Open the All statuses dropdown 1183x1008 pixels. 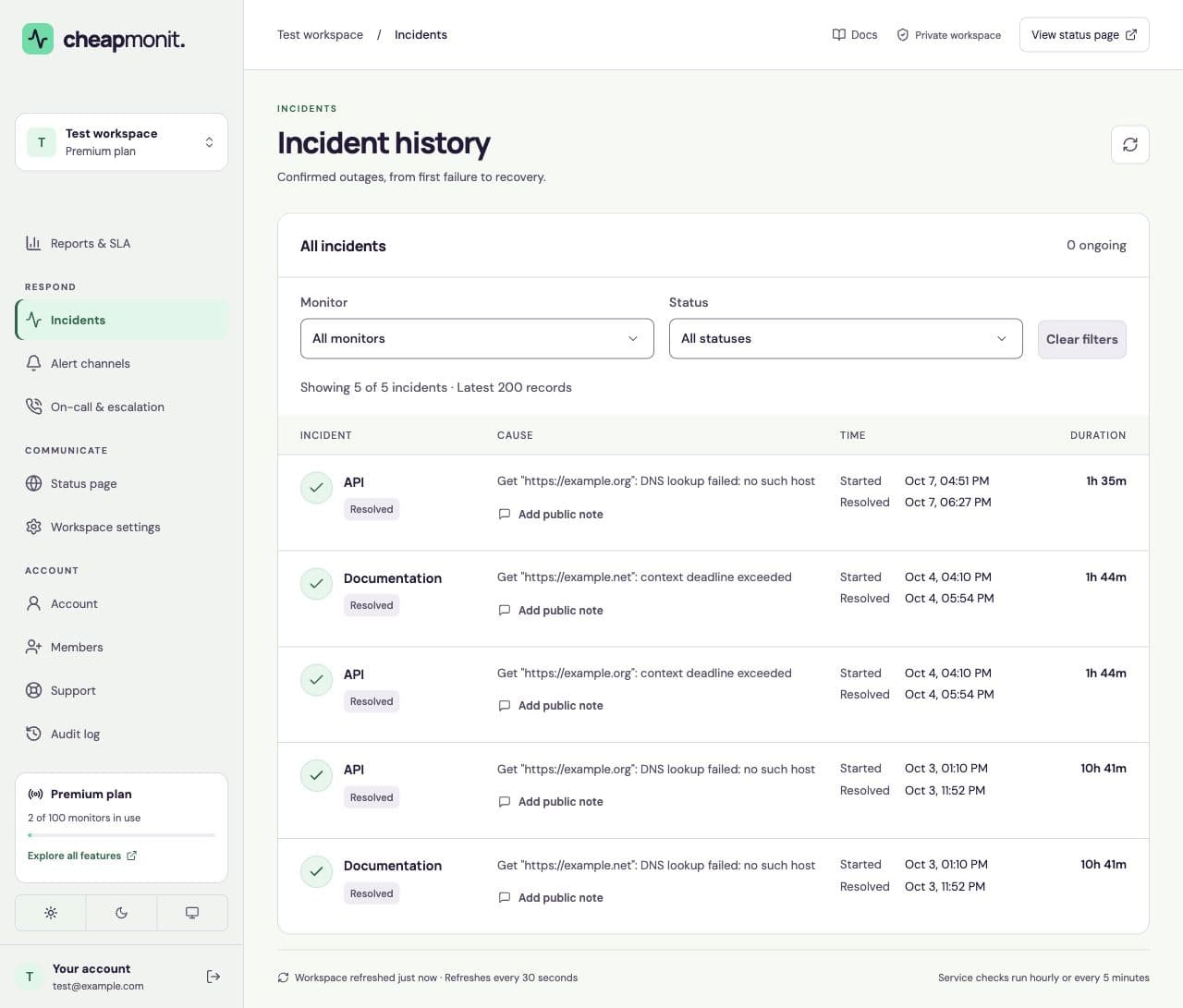pos(846,339)
